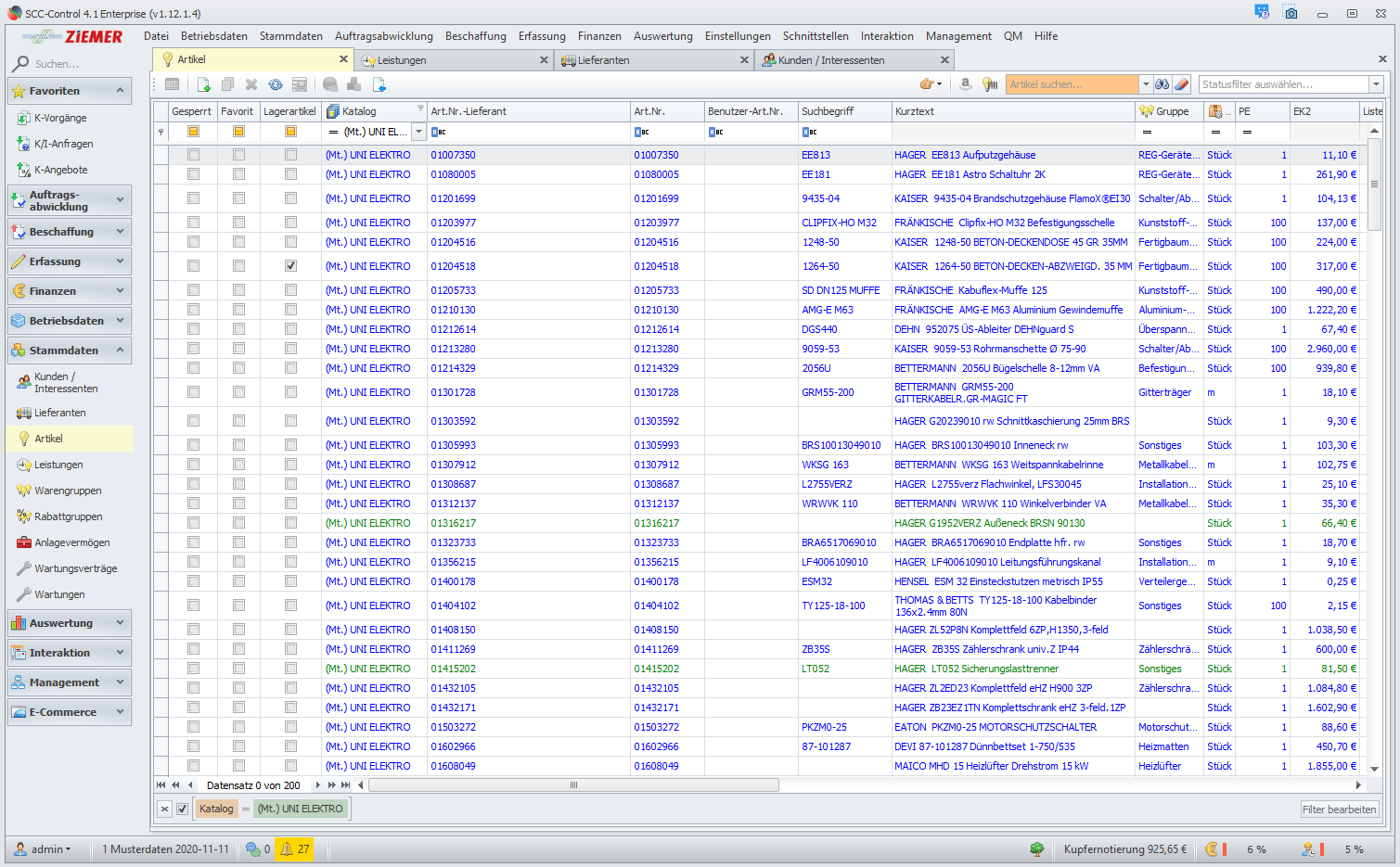Click the new article document icon
Screen dimensions: 1400x867
[x=204, y=84]
